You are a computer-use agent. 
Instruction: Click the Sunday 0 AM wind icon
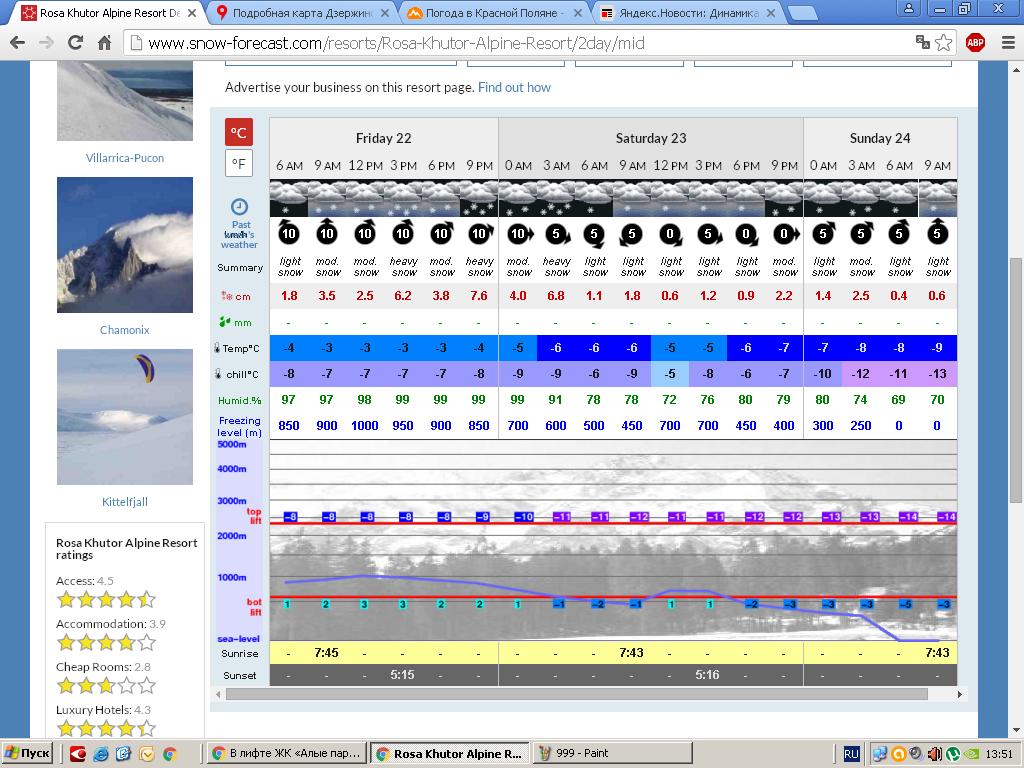point(823,232)
